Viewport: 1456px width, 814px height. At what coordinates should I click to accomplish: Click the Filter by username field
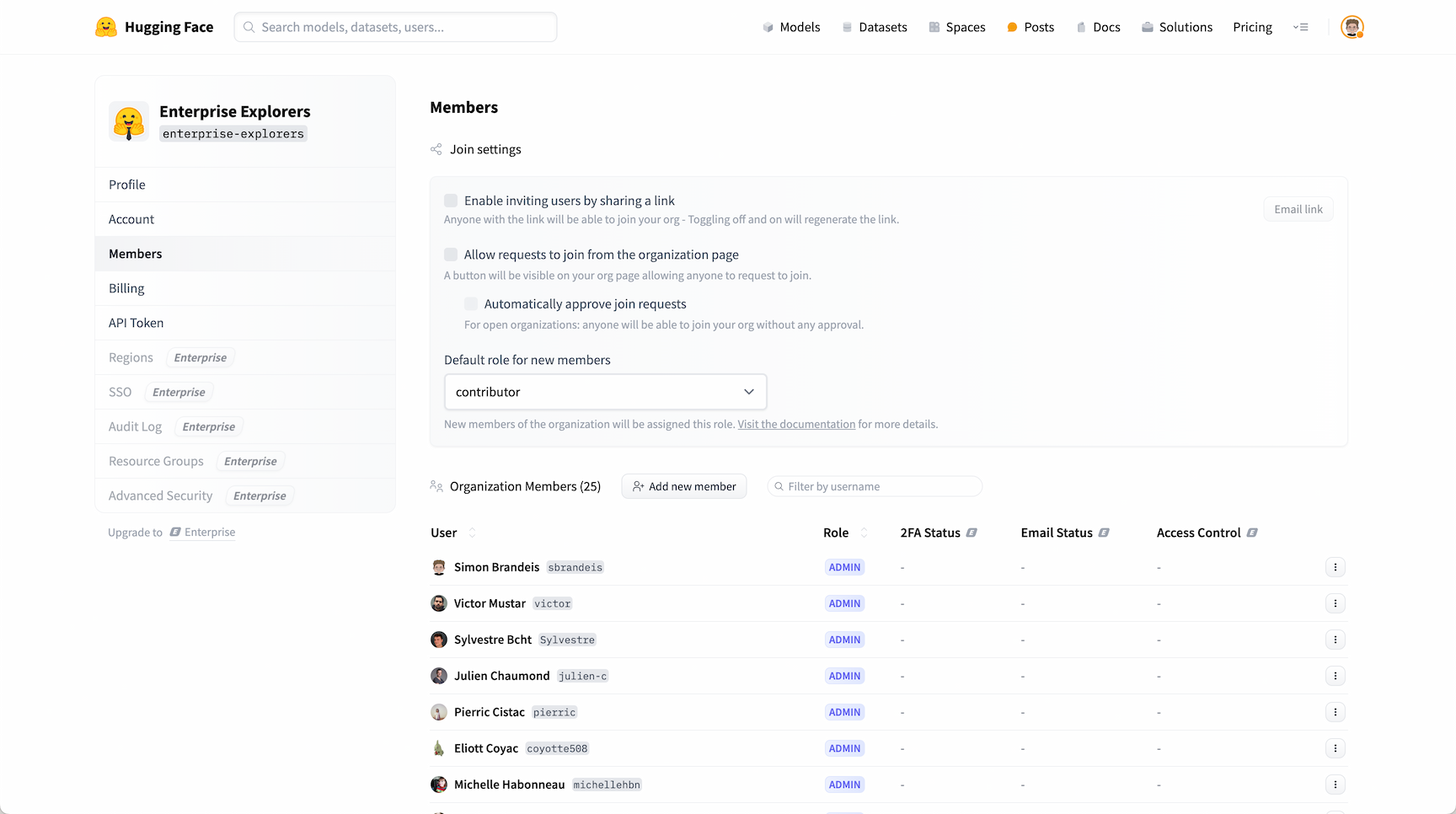[876, 486]
